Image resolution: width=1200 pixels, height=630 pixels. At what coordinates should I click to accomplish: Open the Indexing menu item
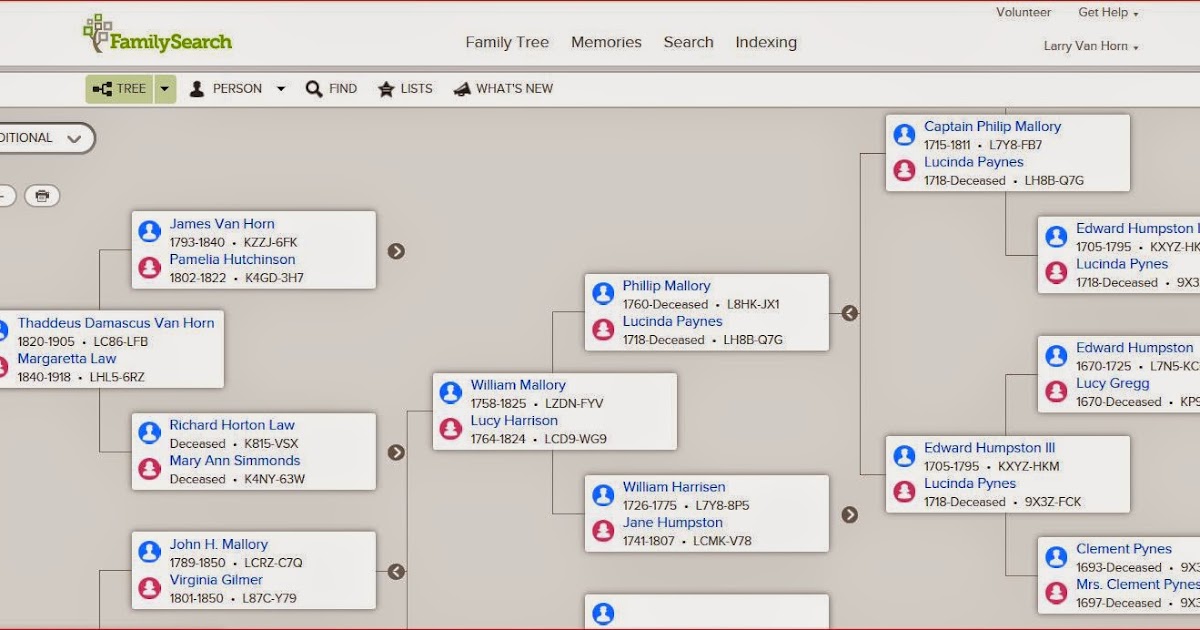pos(766,42)
